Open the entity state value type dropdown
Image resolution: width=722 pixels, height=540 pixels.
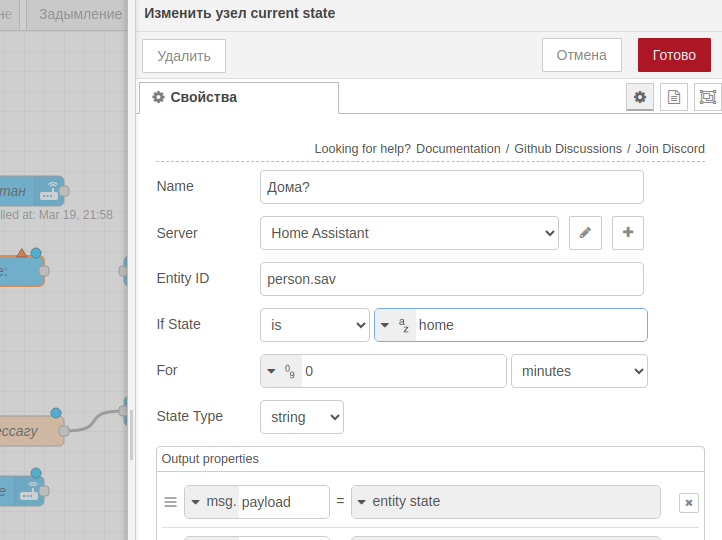coord(362,501)
